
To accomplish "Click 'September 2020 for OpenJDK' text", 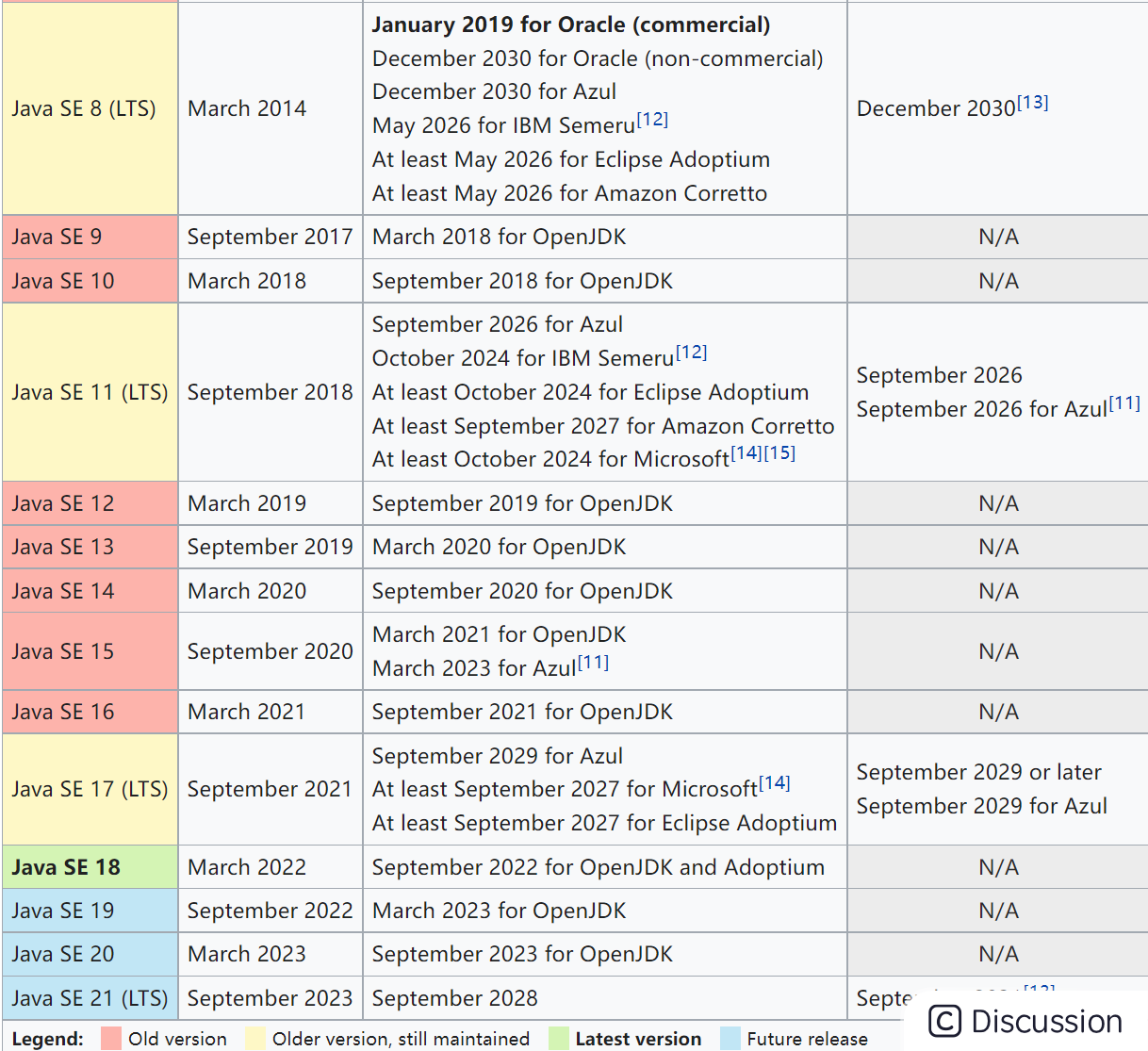I will (523, 591).
